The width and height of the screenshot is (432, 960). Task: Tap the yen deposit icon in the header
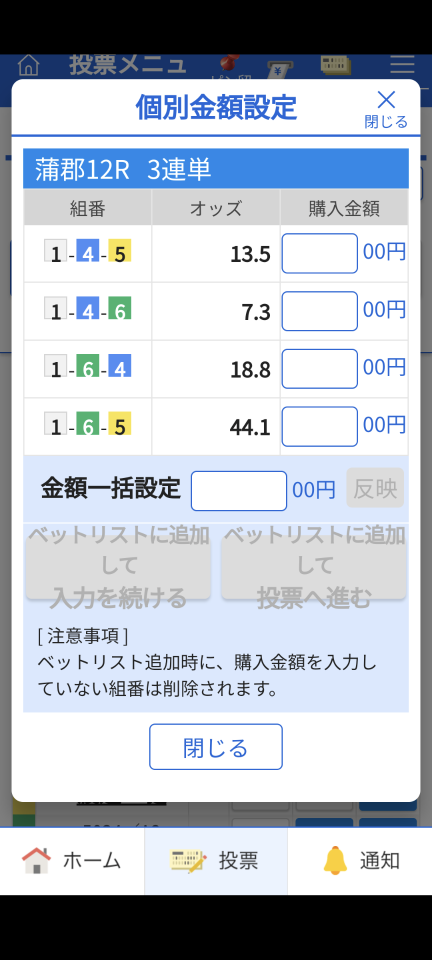279,69
